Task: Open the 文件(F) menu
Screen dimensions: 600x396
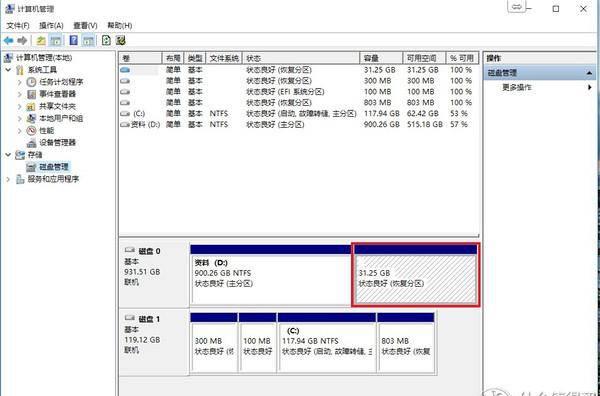Action: pos(18,26)
